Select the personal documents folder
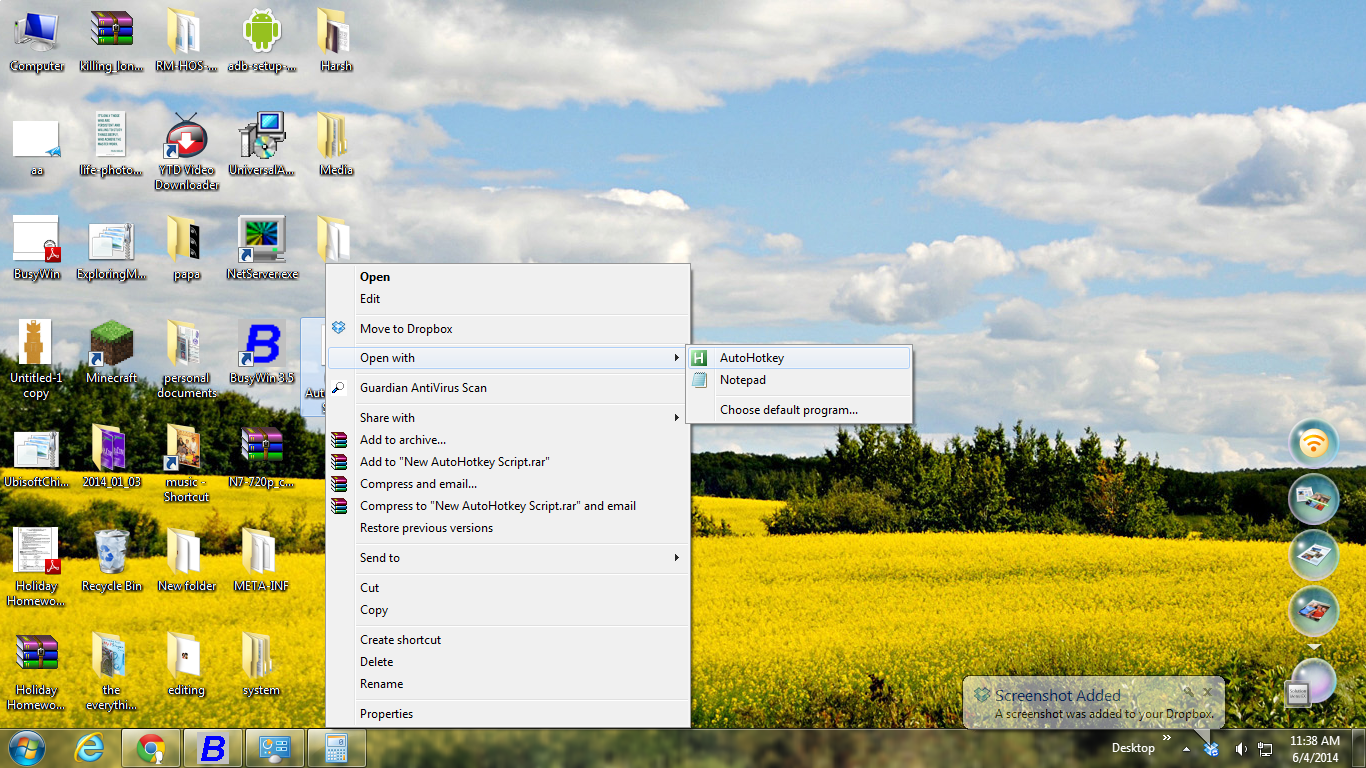1366x768 pixels. pyautogui.click(x=186, y=360)
